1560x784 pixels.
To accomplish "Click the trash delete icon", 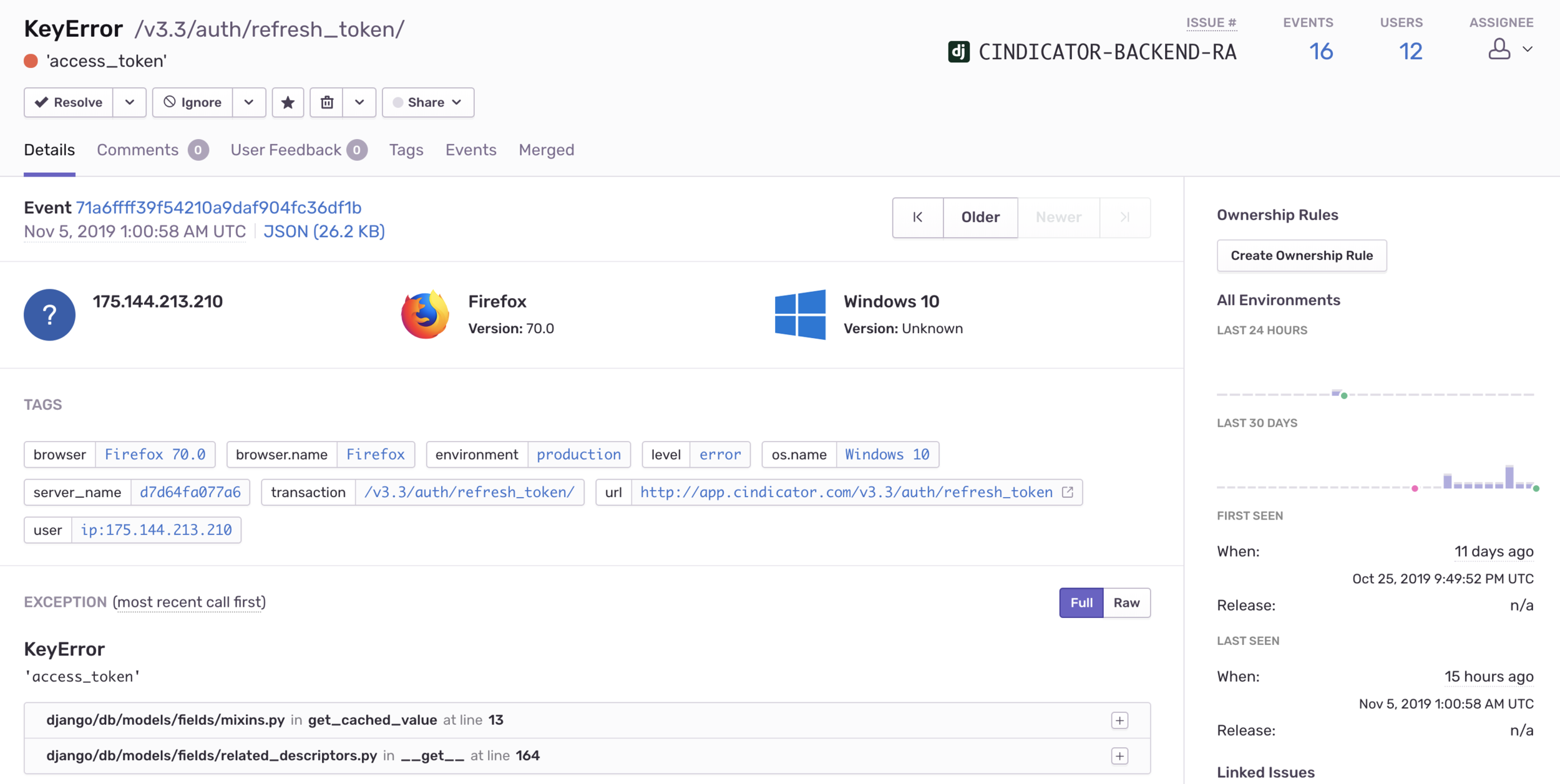I will click(x=327, y=102).
